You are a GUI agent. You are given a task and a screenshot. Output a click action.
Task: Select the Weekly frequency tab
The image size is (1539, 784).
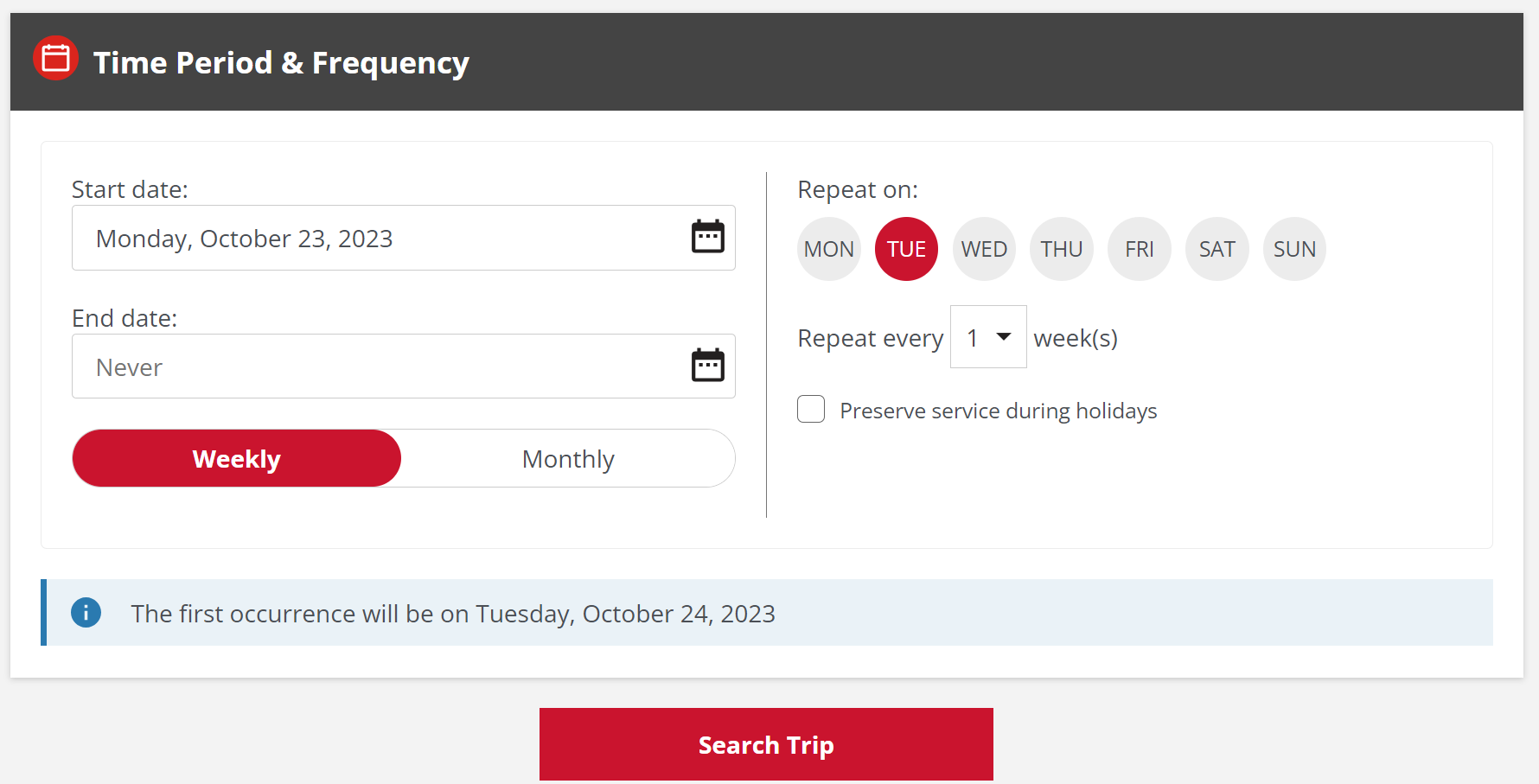tap(237, 459)
